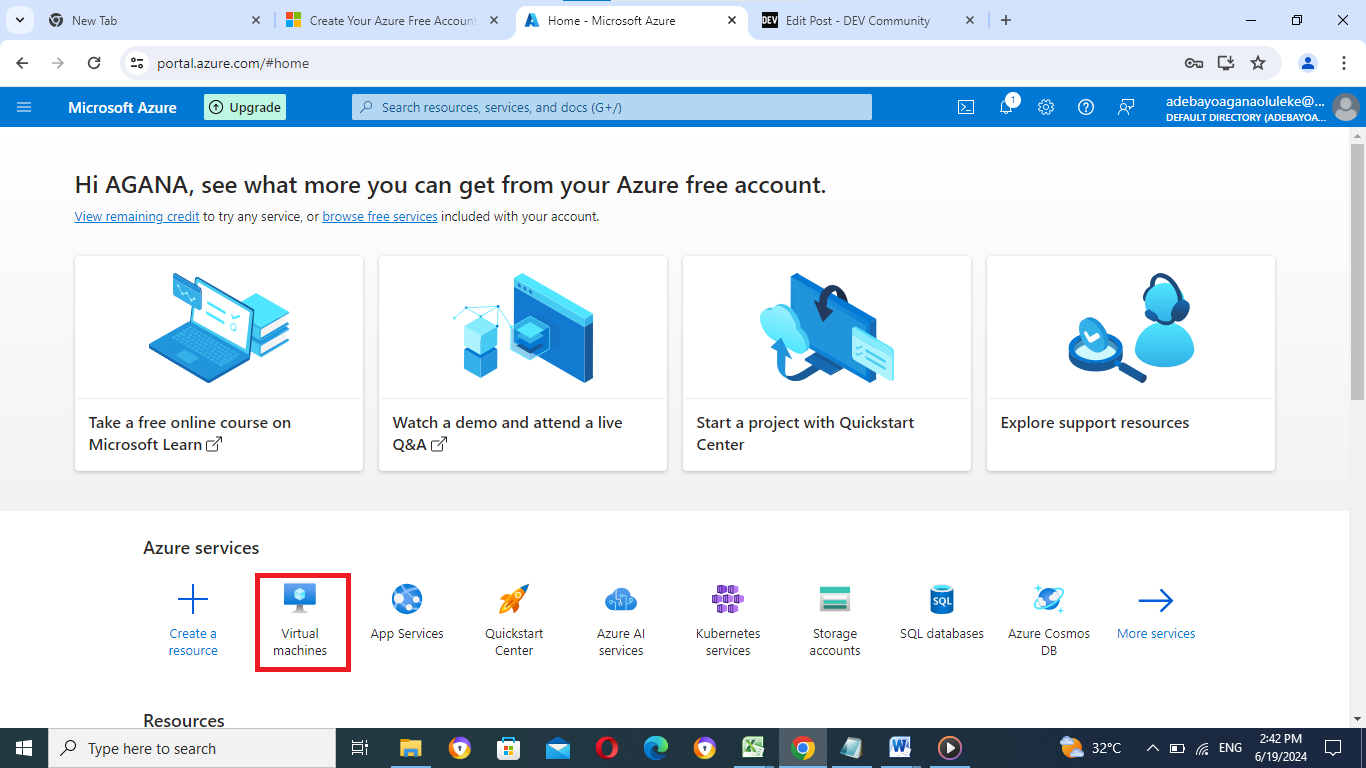
Task: Click the Azure services heading
Action: pyautogui.click(x=201, y=548)
